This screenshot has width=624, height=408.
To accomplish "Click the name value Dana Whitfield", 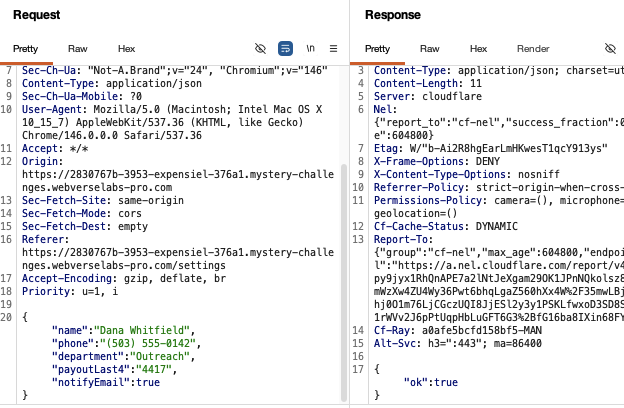I will click(142, 330).
